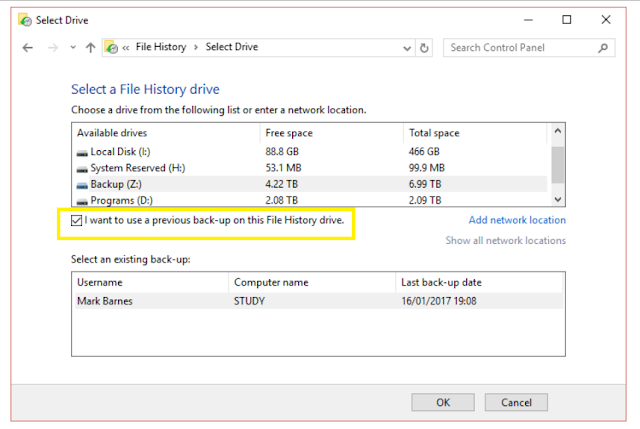Image resolution: width=640 pixels, height=429 pixels.
Task: Type in the Search Control Panel field
Action: 520,47
